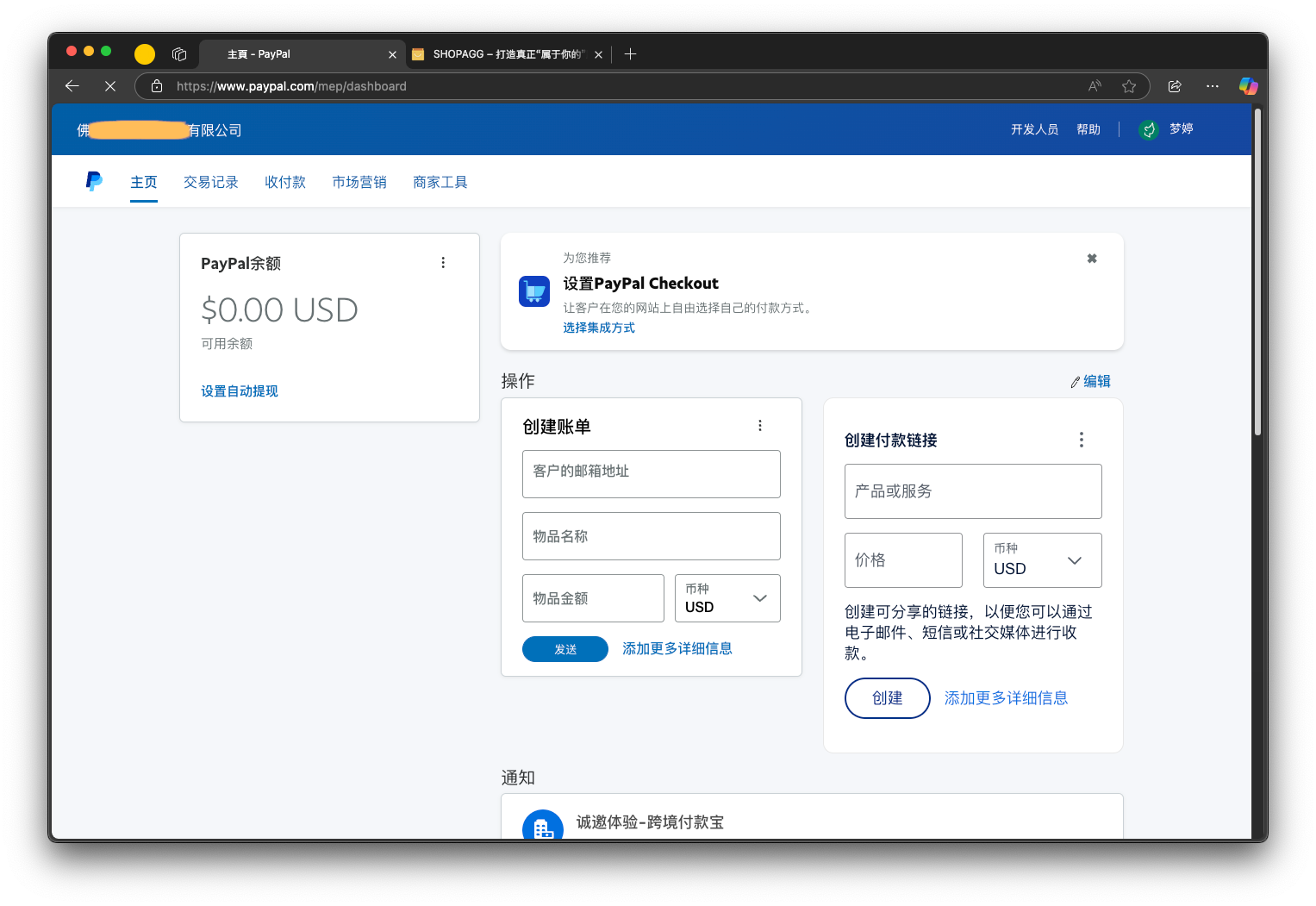Click the 发送 button
The image size is (1316, 906).
tap(565, 649)
